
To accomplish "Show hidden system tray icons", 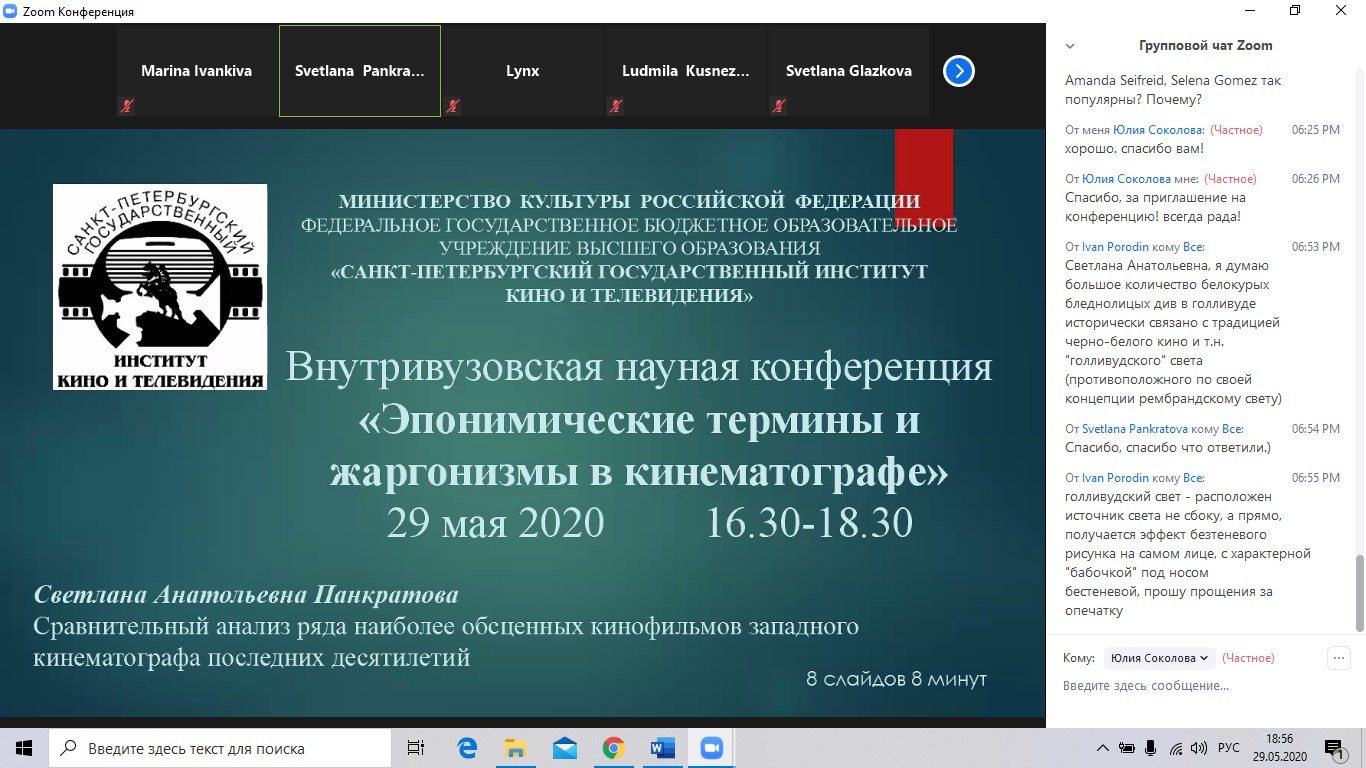I will (1102, 748).
